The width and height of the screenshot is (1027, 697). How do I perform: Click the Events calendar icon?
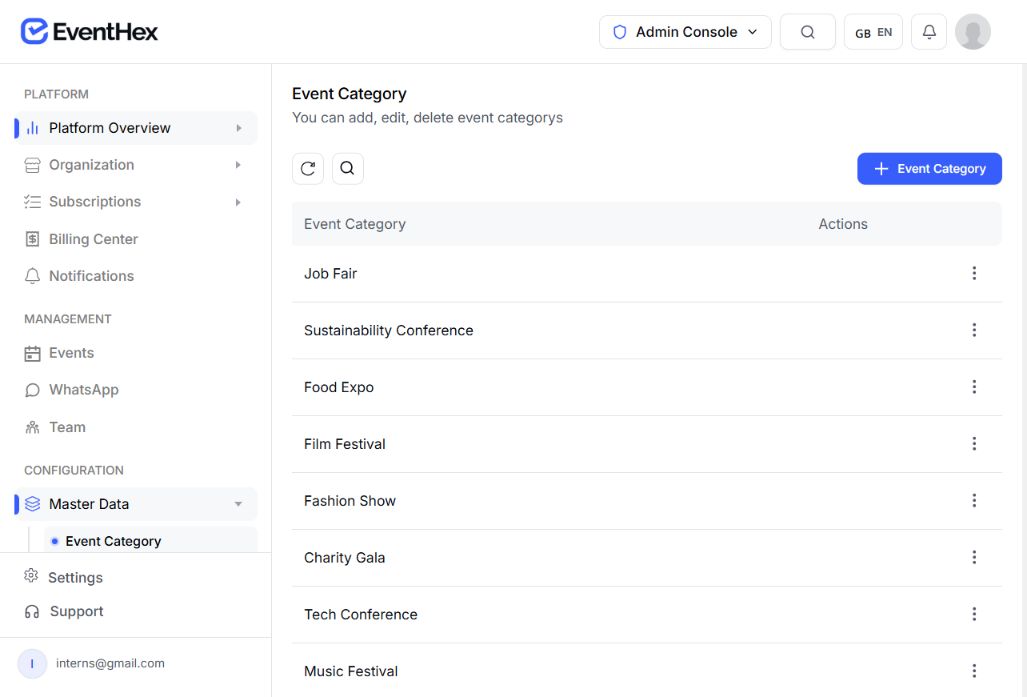(32, 354)
